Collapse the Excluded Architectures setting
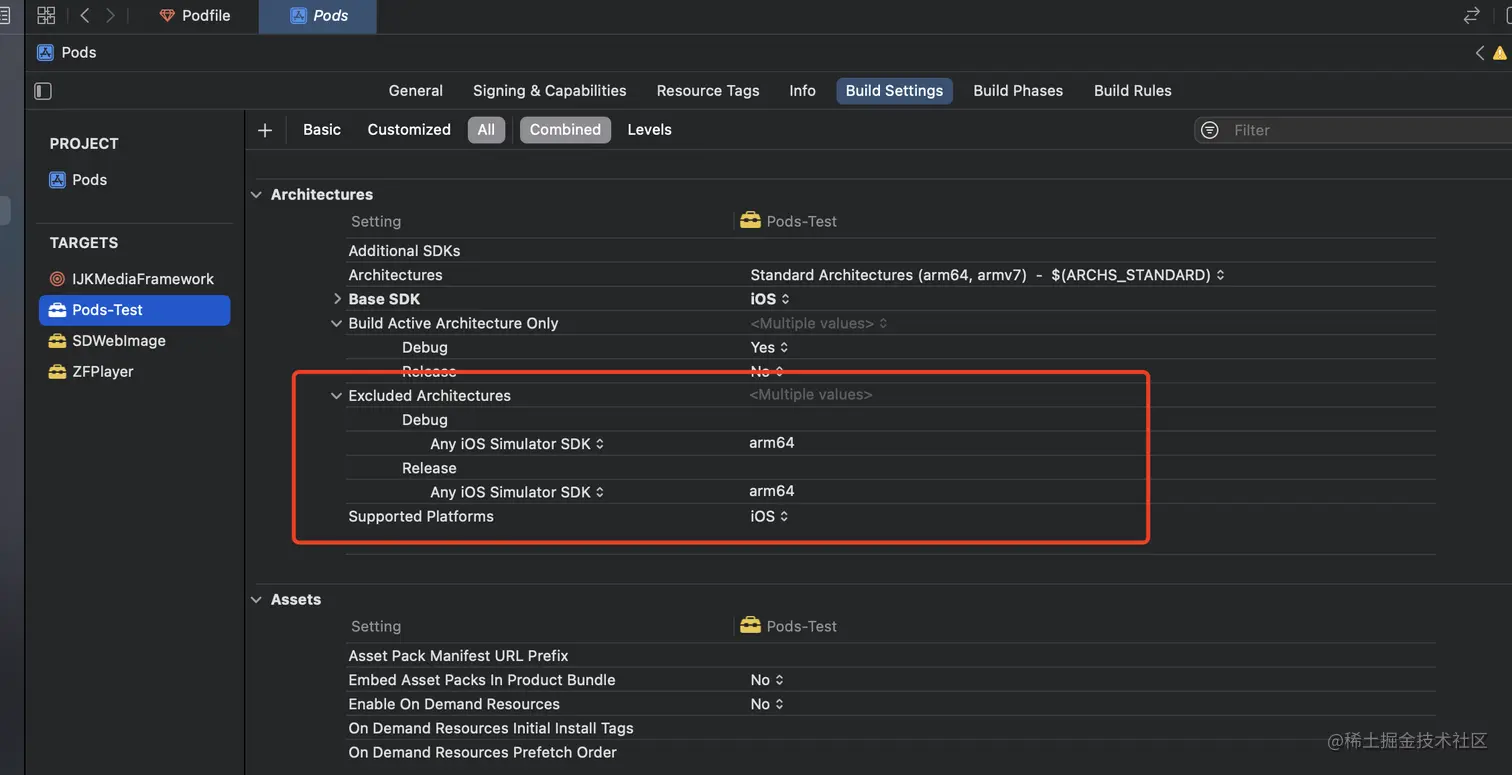The image size is (1512, 775). (x=337, y=396)
